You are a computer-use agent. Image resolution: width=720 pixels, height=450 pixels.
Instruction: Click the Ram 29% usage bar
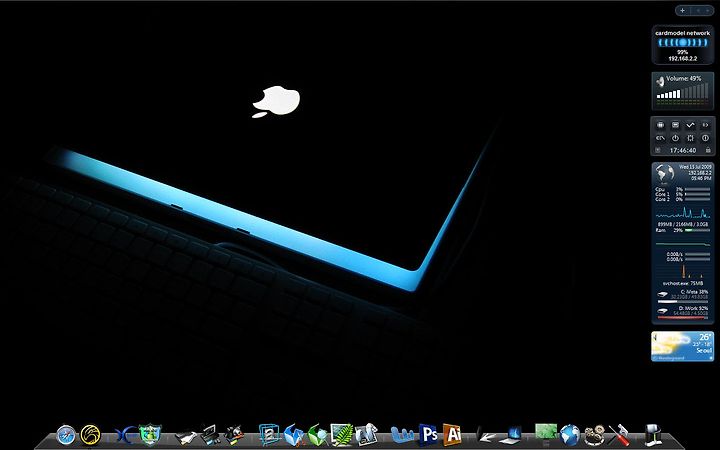[697, 231]
